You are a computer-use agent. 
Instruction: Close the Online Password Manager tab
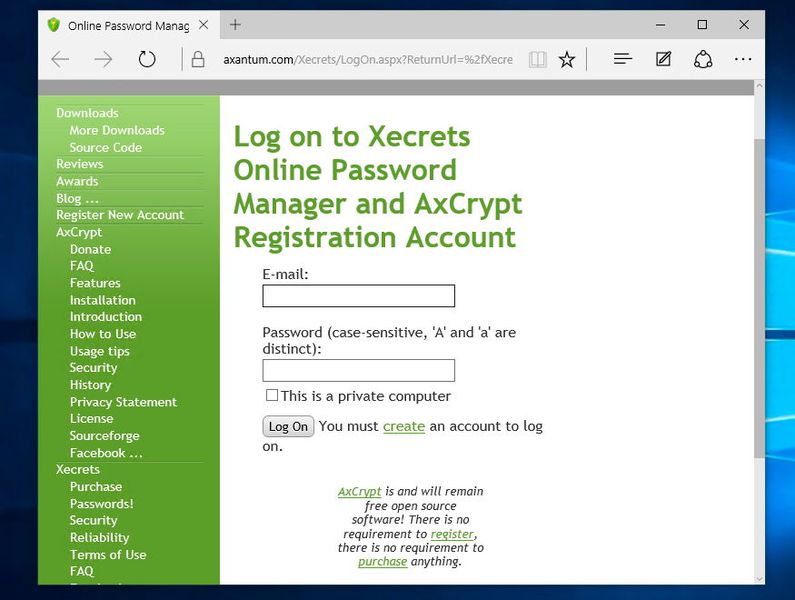tap(203, 25)
